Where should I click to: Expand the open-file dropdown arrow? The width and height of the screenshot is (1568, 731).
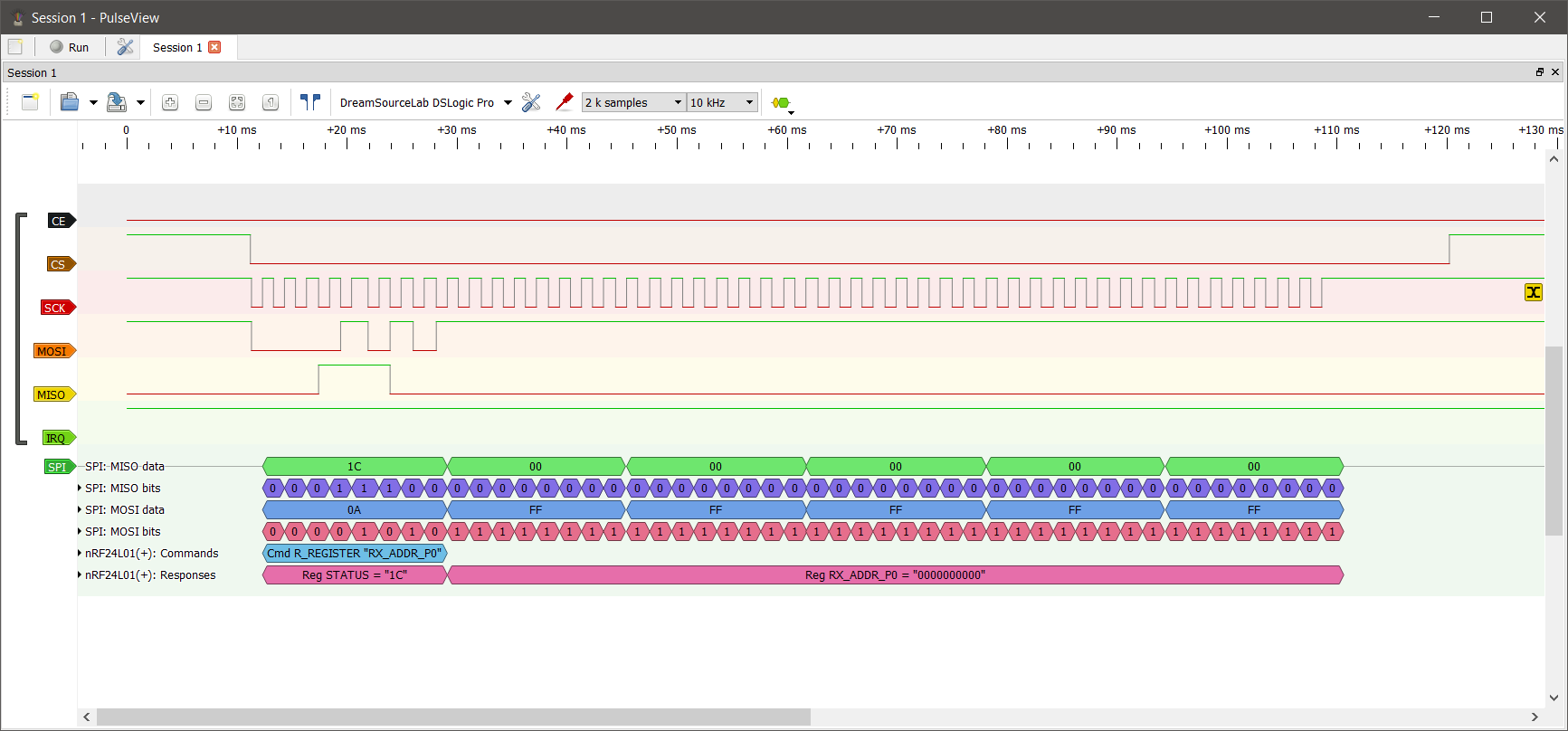pyautogui.click(x=93, y=102)
